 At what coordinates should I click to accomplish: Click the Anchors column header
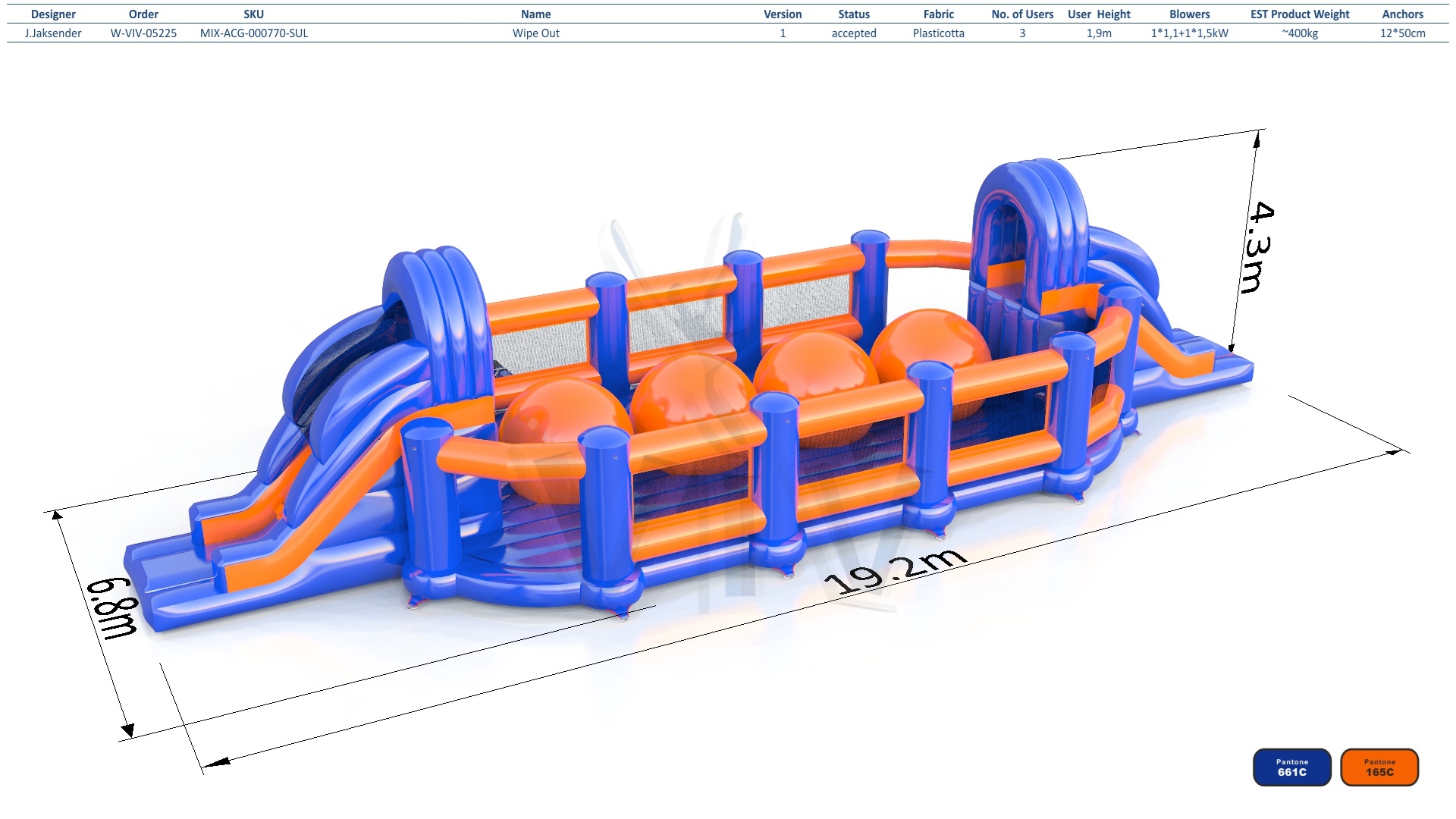point(1403,14)
